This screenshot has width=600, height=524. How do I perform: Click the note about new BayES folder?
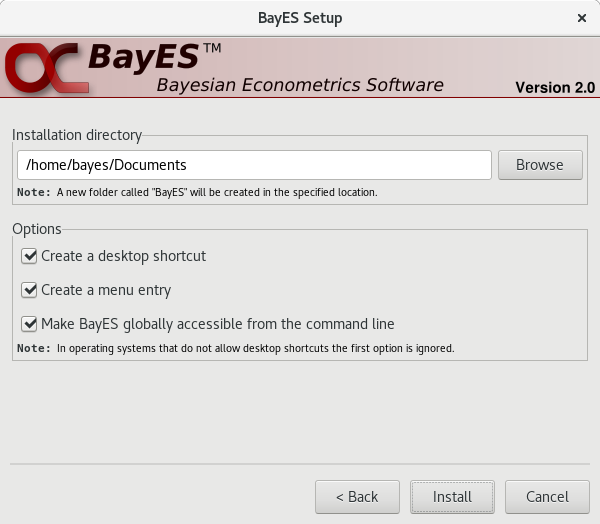[197, 192]
